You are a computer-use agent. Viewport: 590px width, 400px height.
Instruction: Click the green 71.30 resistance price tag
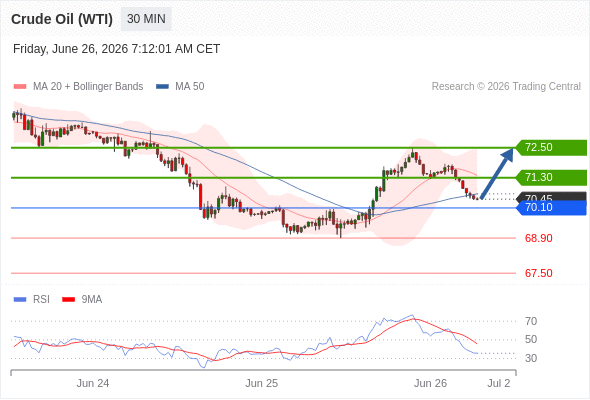tap(551, 178)
